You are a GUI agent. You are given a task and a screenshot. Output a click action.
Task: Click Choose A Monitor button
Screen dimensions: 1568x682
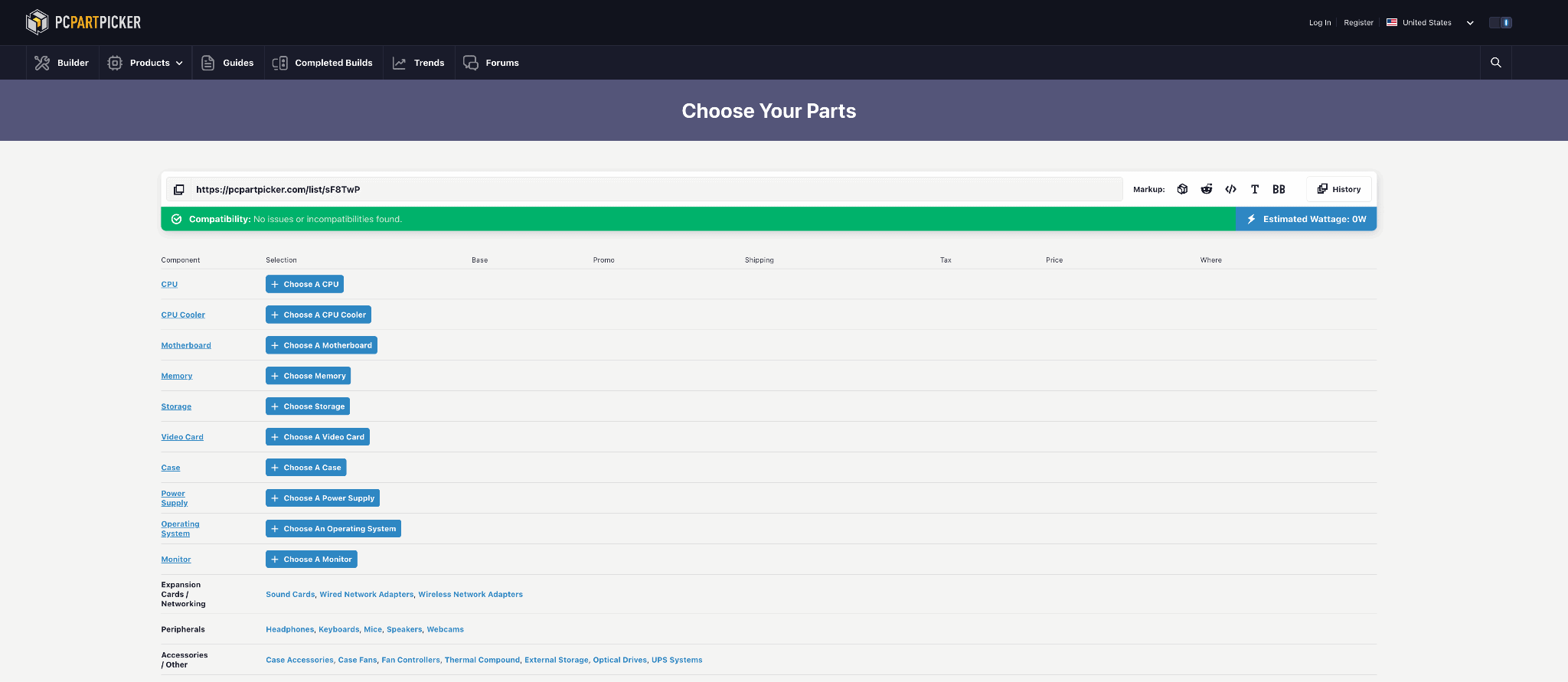(312, 560)
